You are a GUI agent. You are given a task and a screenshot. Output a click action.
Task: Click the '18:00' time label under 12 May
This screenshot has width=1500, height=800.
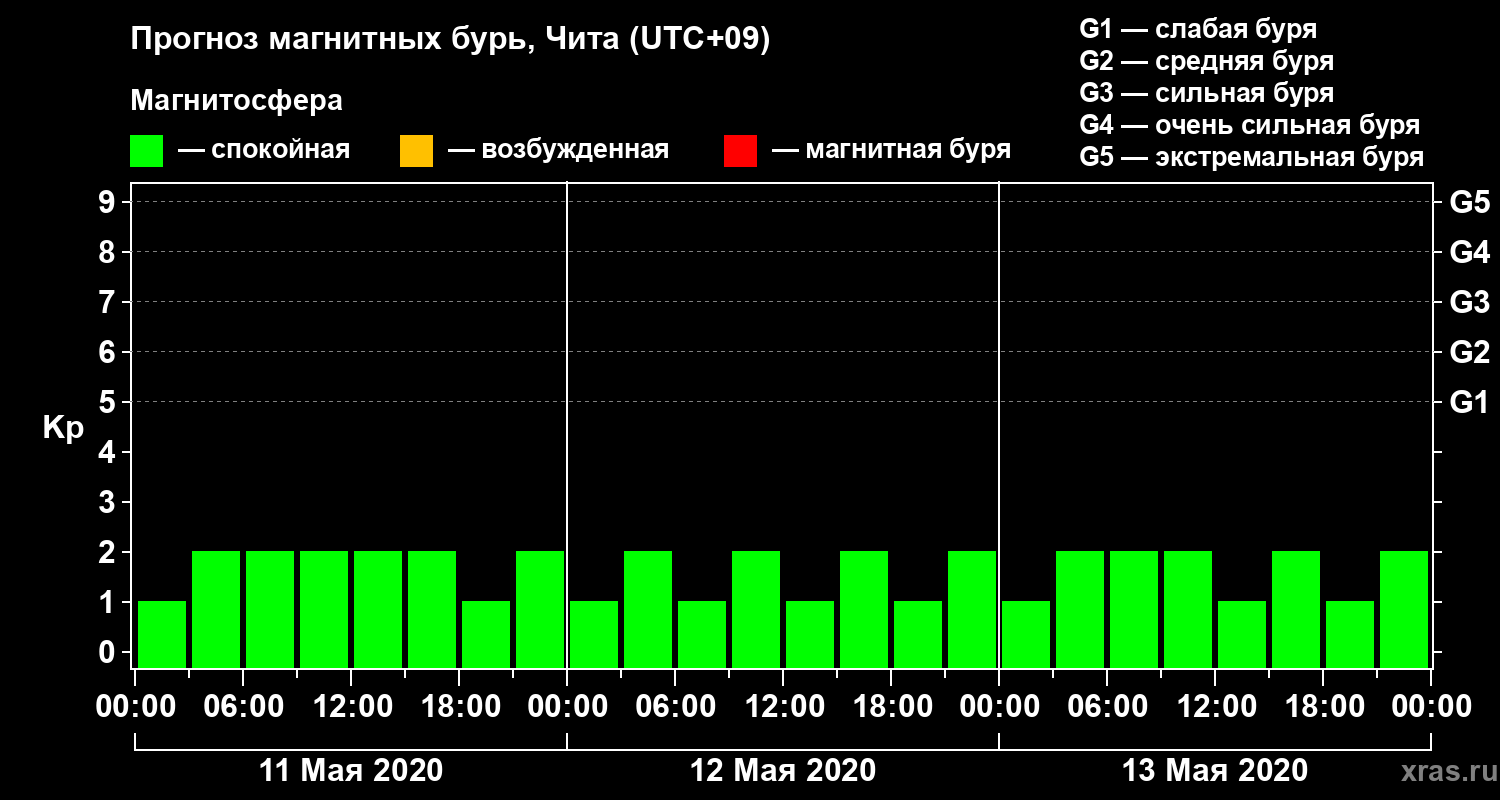(x=891, y=706)
